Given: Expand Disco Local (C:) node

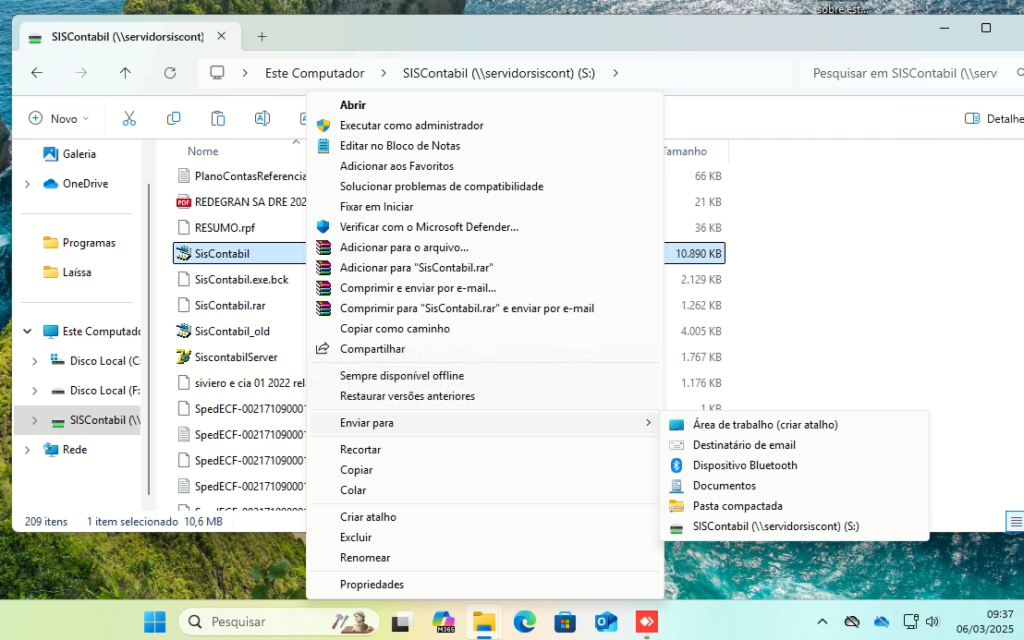Looking at the screenshot, I should [x=35, y=361].
